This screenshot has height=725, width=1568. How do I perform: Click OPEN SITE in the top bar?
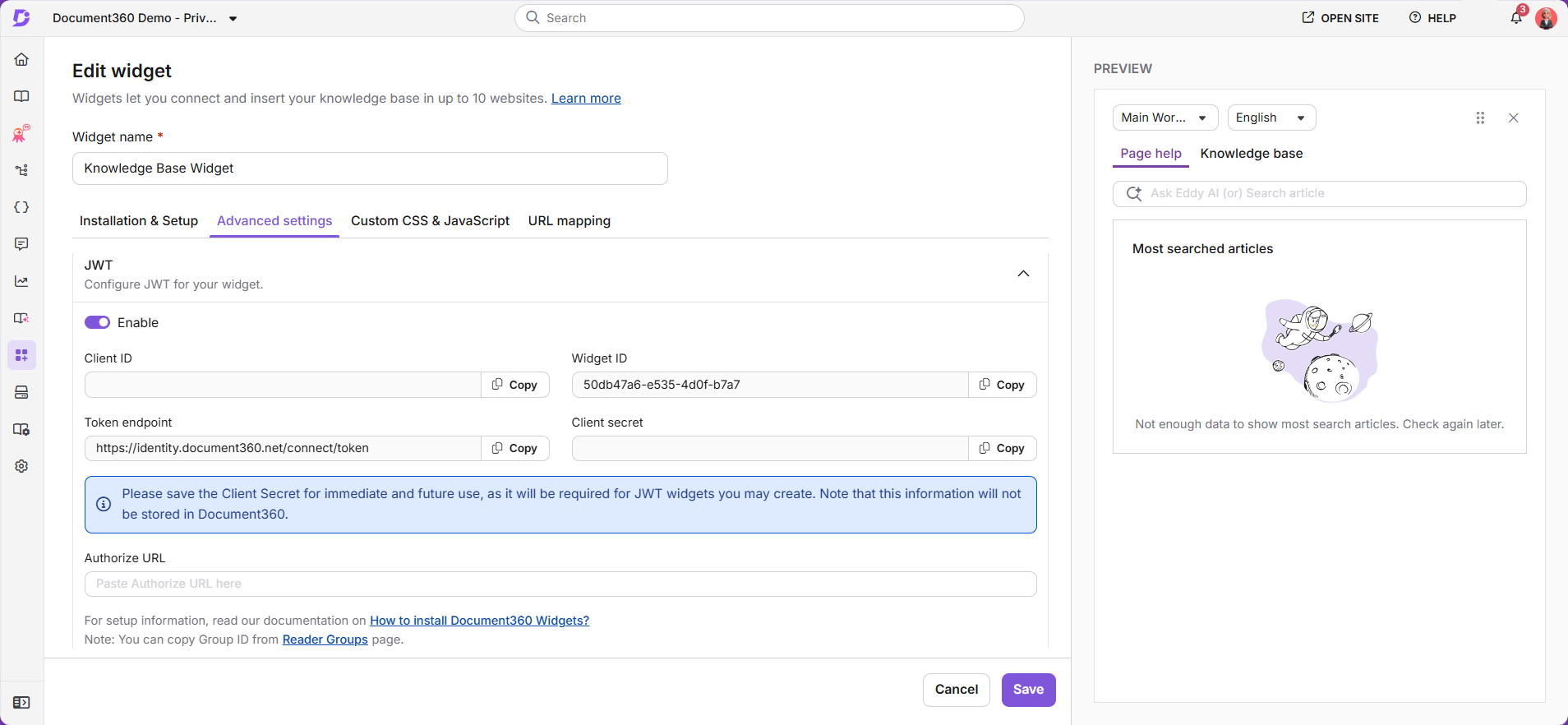[1340, 18]
